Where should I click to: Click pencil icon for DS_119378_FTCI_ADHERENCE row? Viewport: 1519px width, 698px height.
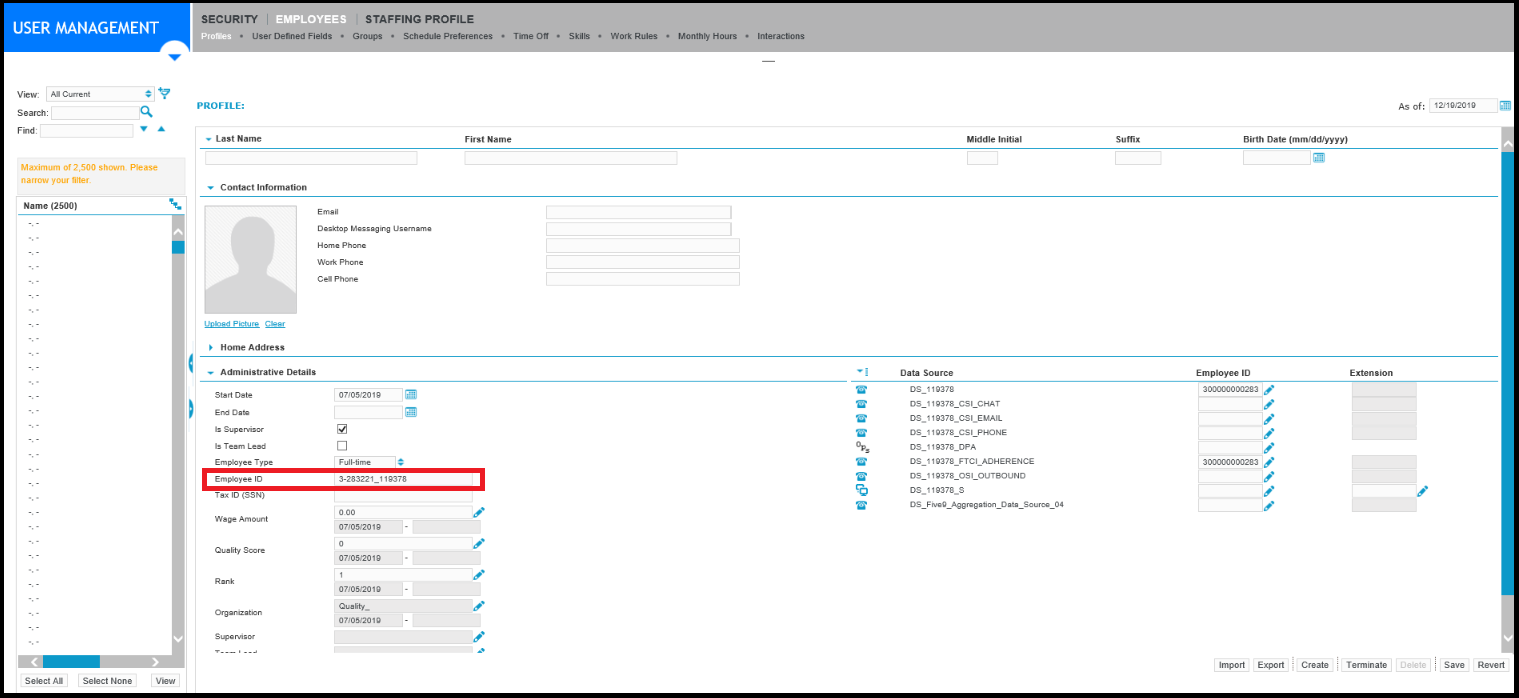pos(1269,462)
